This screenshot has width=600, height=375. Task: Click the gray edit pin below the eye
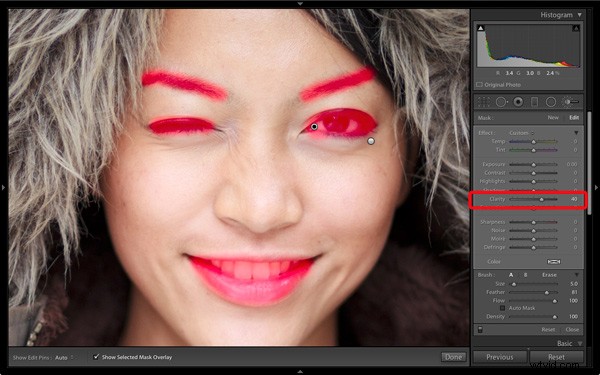click(370, 141)
